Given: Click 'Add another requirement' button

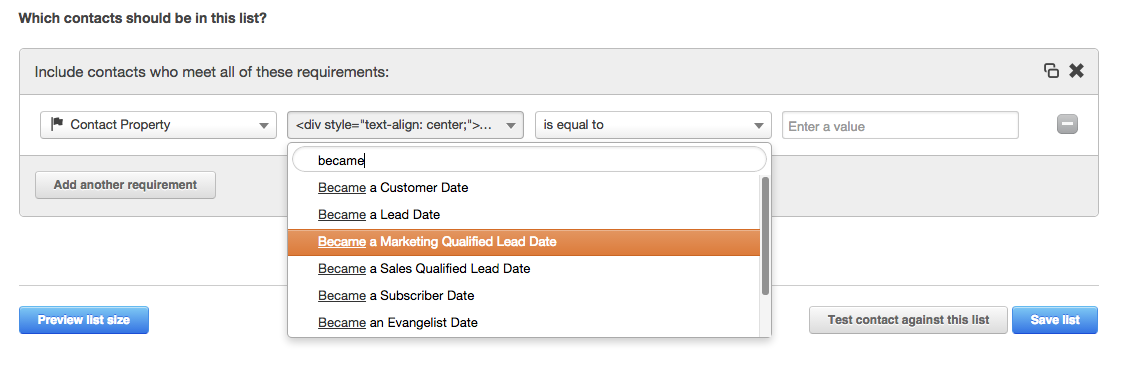Looking at the screenshot, I should (x=125, y=185).
